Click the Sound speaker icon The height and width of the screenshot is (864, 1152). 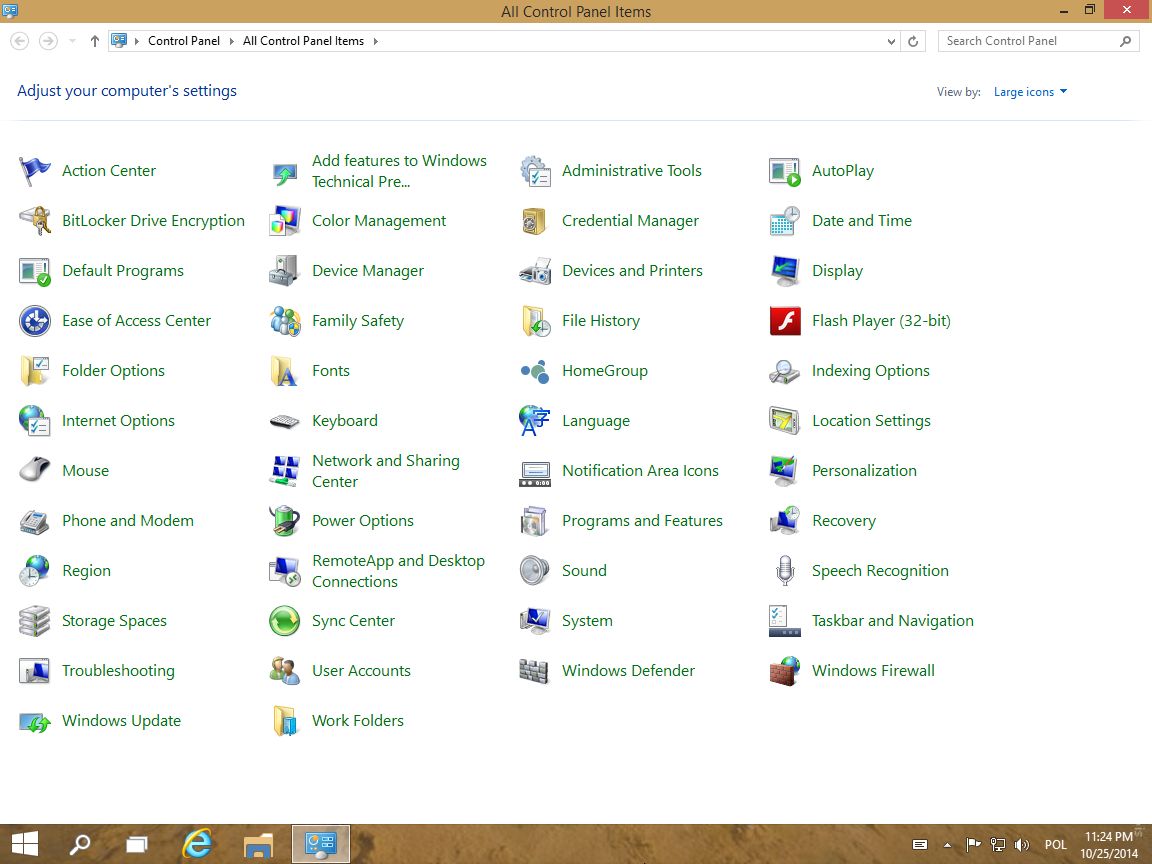click(x=534, y=571)
